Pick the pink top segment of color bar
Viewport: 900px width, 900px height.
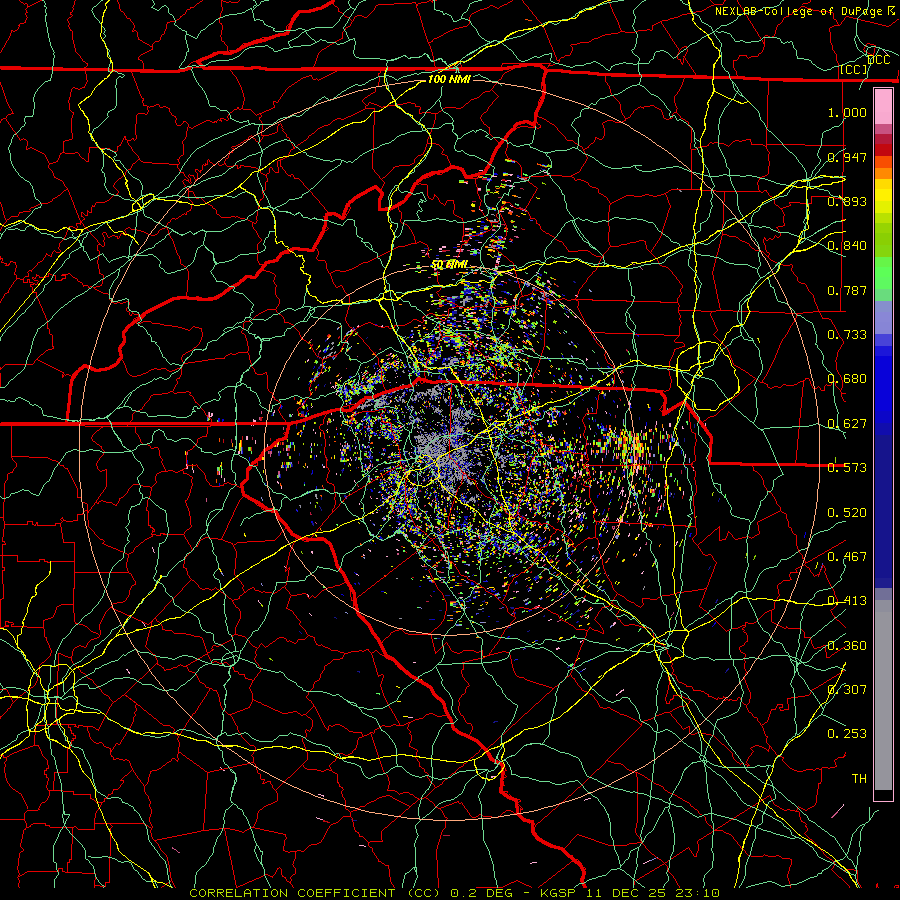883,107
